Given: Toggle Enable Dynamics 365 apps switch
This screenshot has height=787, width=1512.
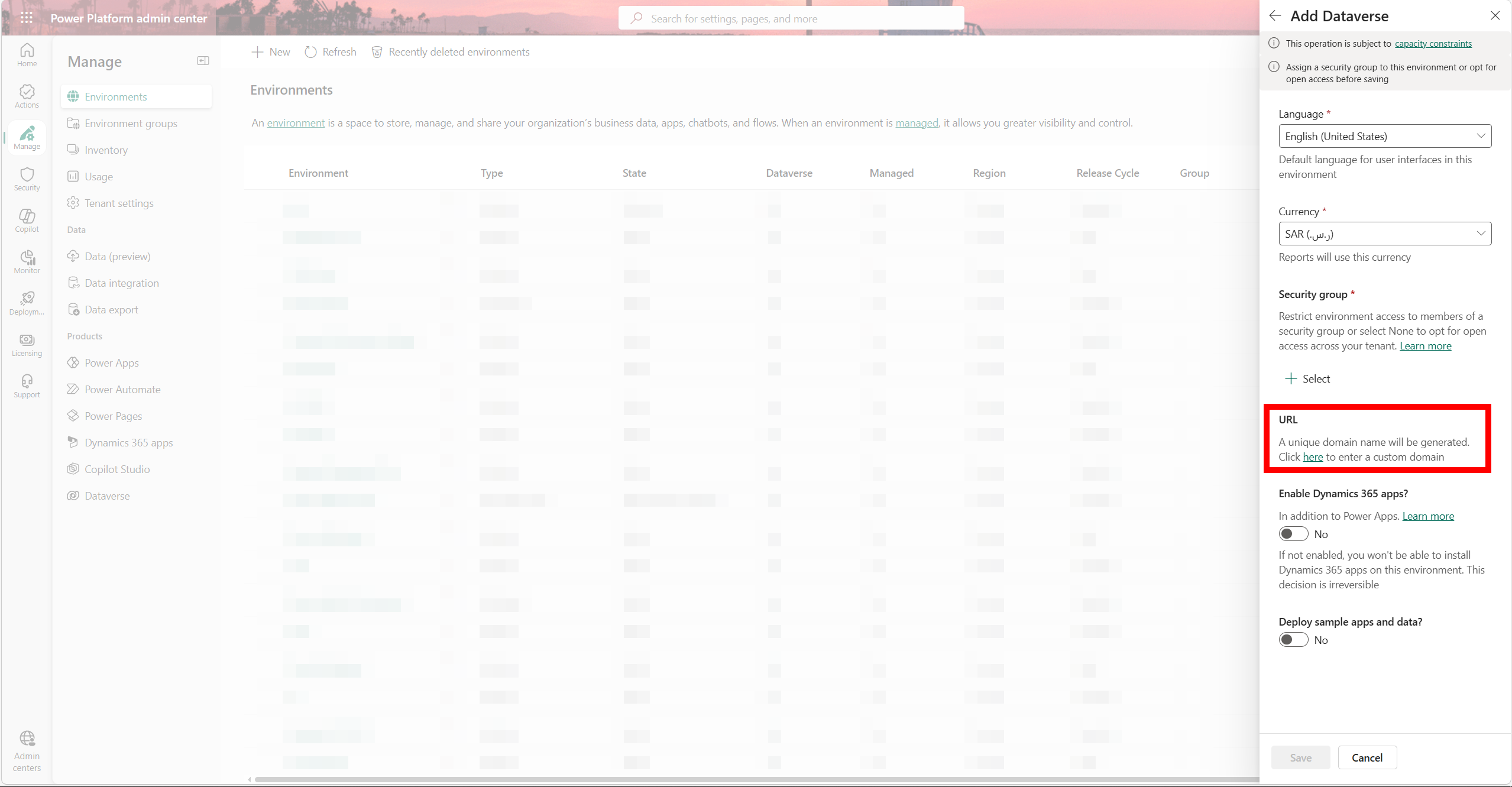Looking at the screenshot, I should (x=1293, y=534).
